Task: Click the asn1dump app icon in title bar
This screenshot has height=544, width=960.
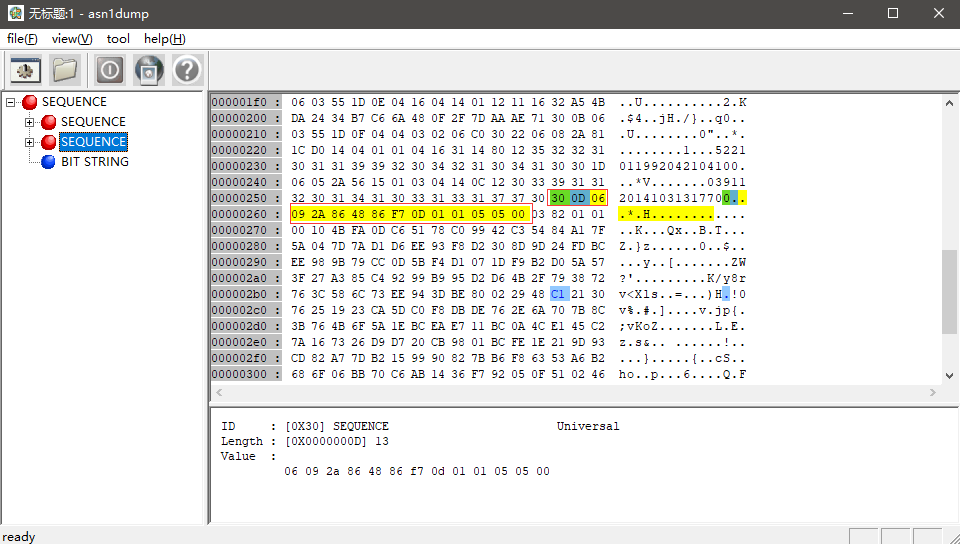Action: click(15, 13)
